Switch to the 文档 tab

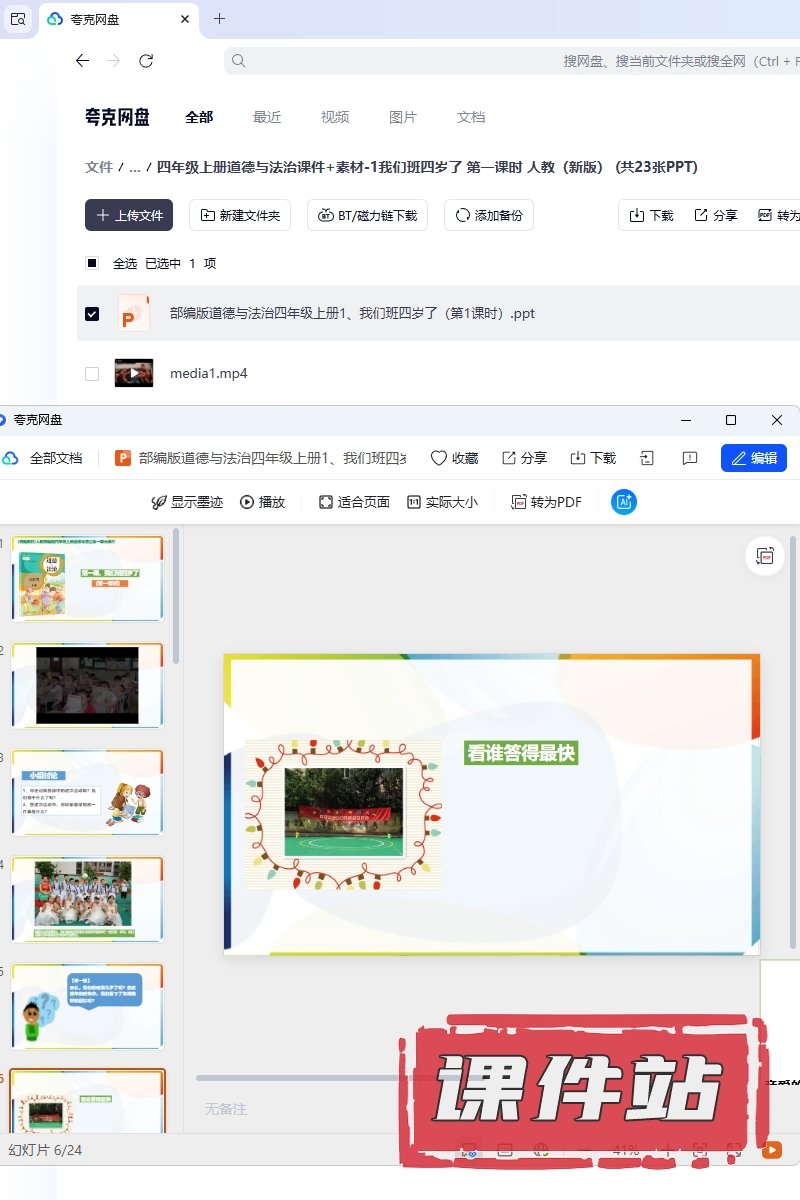pos(471,117)
